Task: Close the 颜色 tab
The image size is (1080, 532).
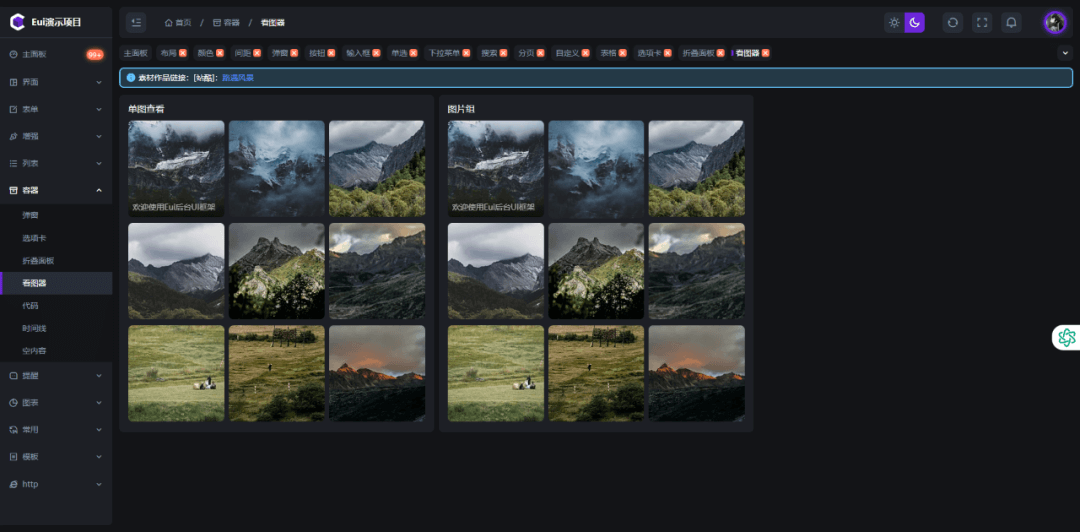Action: click(220, 53)
